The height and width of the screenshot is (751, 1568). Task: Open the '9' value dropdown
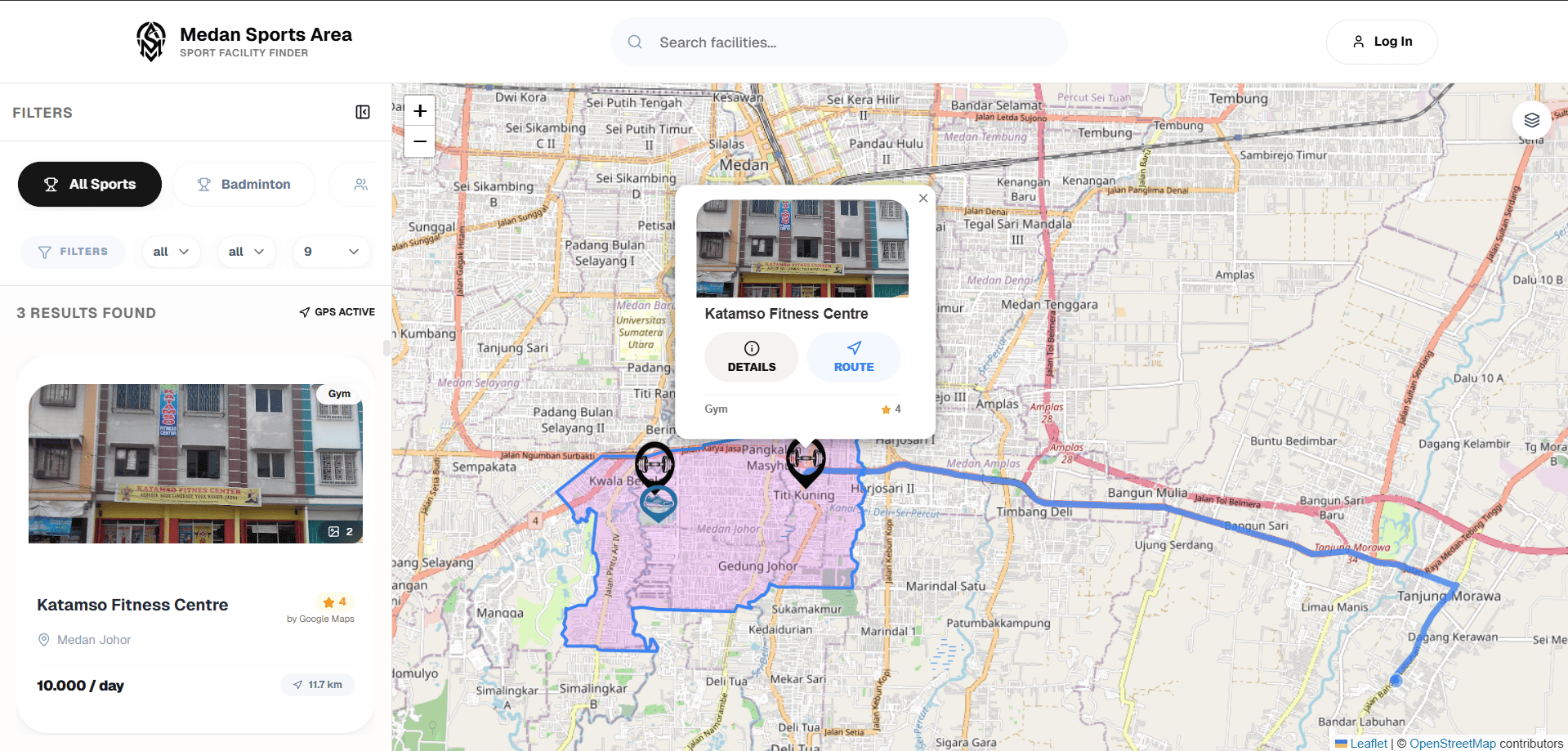coord(331,252)
